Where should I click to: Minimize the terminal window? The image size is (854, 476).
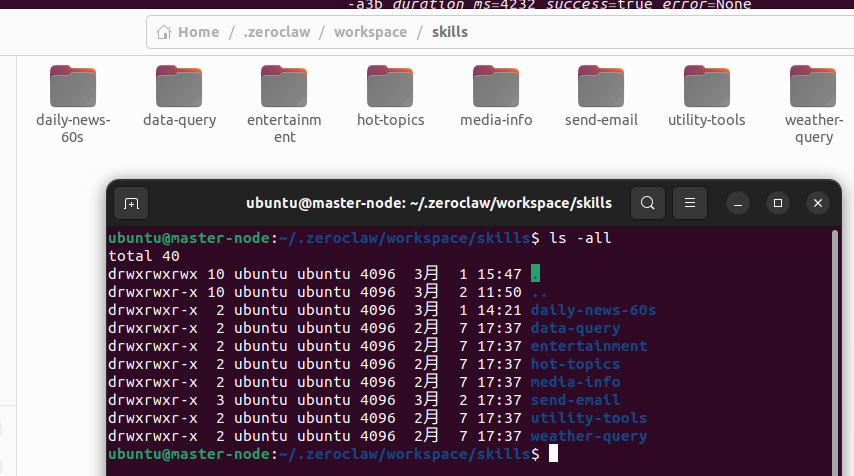[738, 203]
